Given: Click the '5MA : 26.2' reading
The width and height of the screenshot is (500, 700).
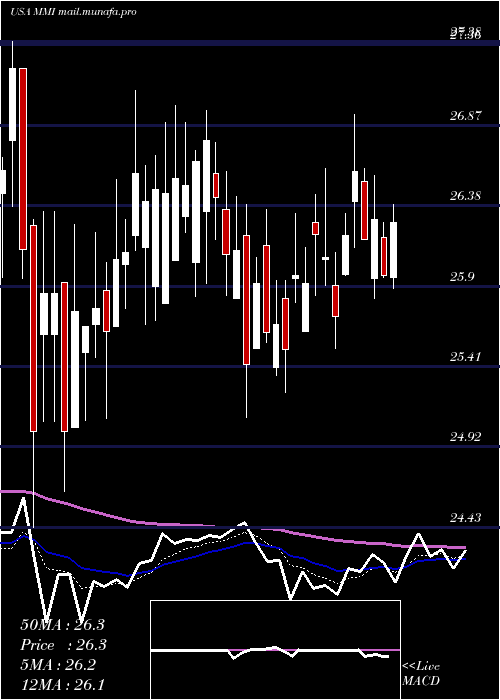Looking at the screenshot, I should click(x=58, y=665).
